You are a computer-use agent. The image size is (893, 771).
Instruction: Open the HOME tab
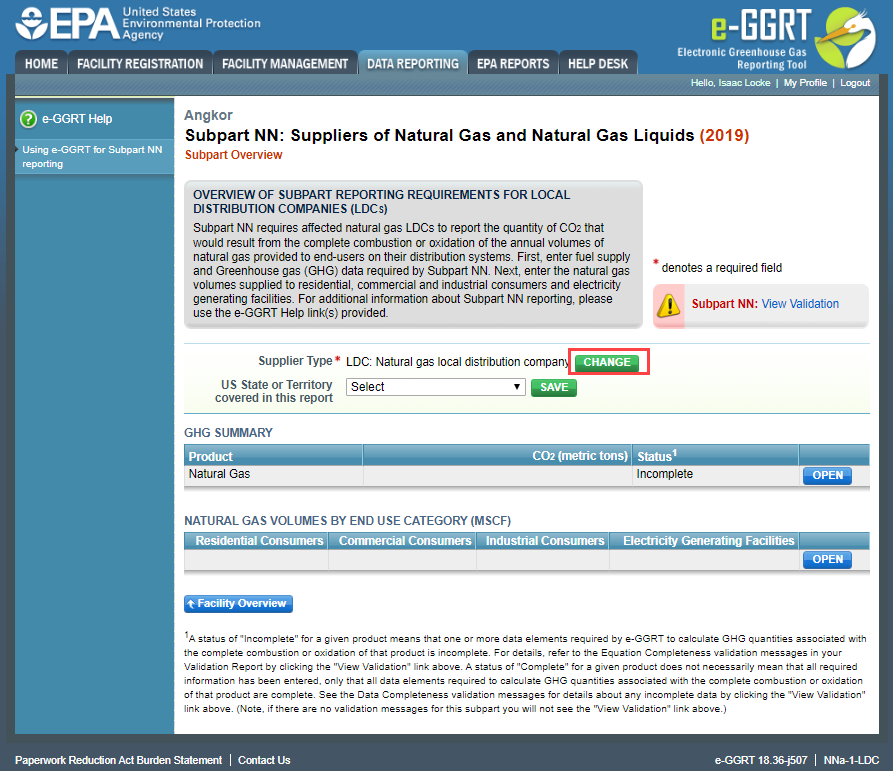42,64
